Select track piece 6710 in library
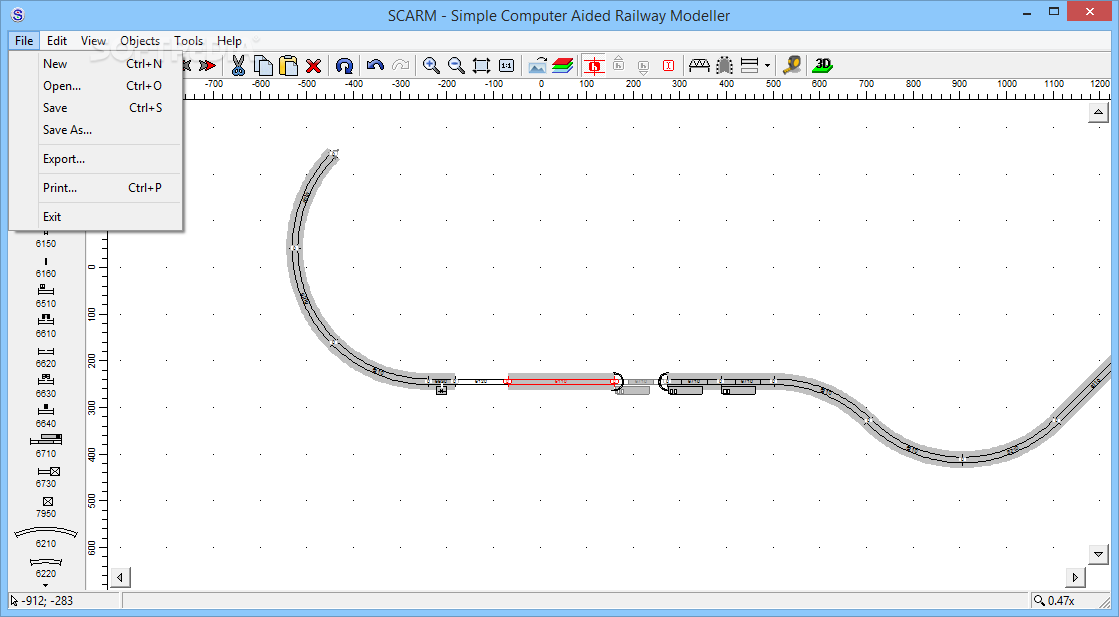1119x617 pixels. (46, 446)
